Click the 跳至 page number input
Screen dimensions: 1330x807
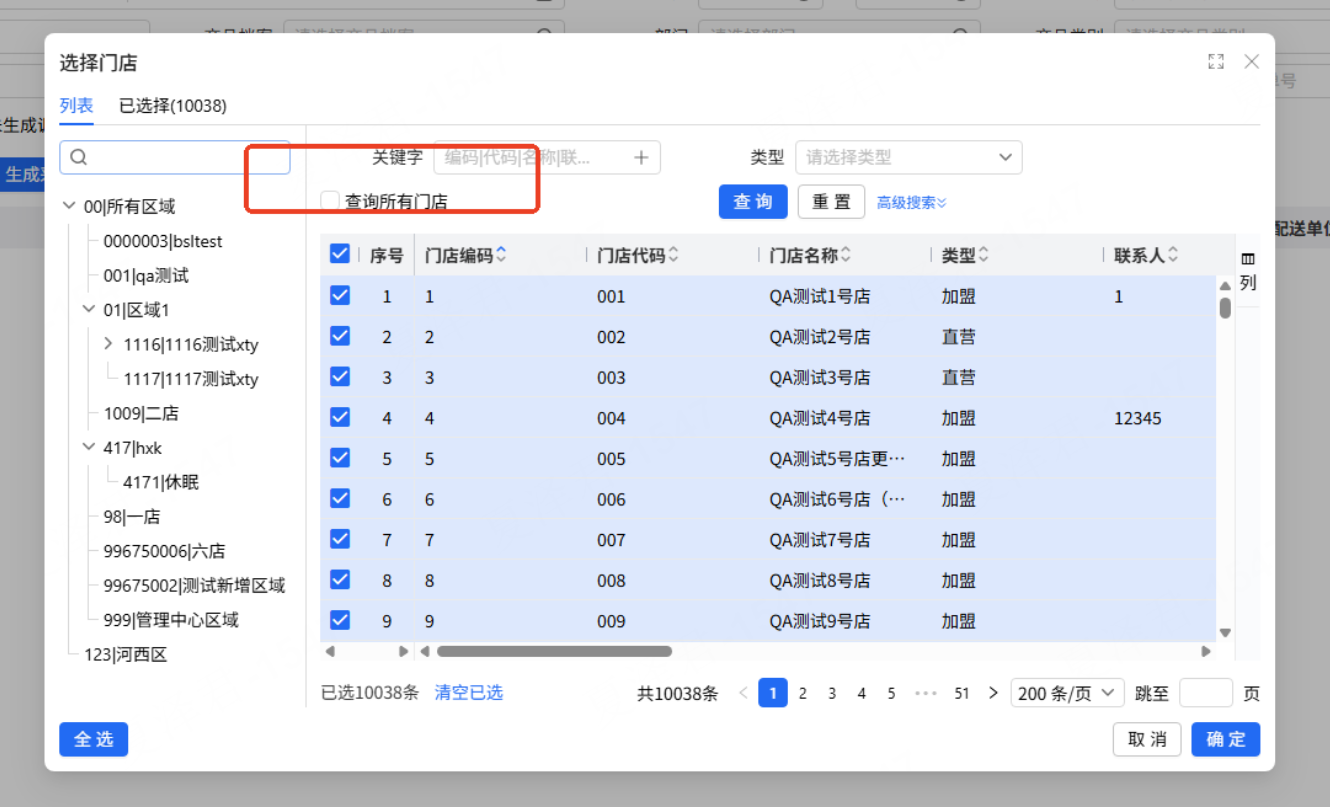(1206, 693)
